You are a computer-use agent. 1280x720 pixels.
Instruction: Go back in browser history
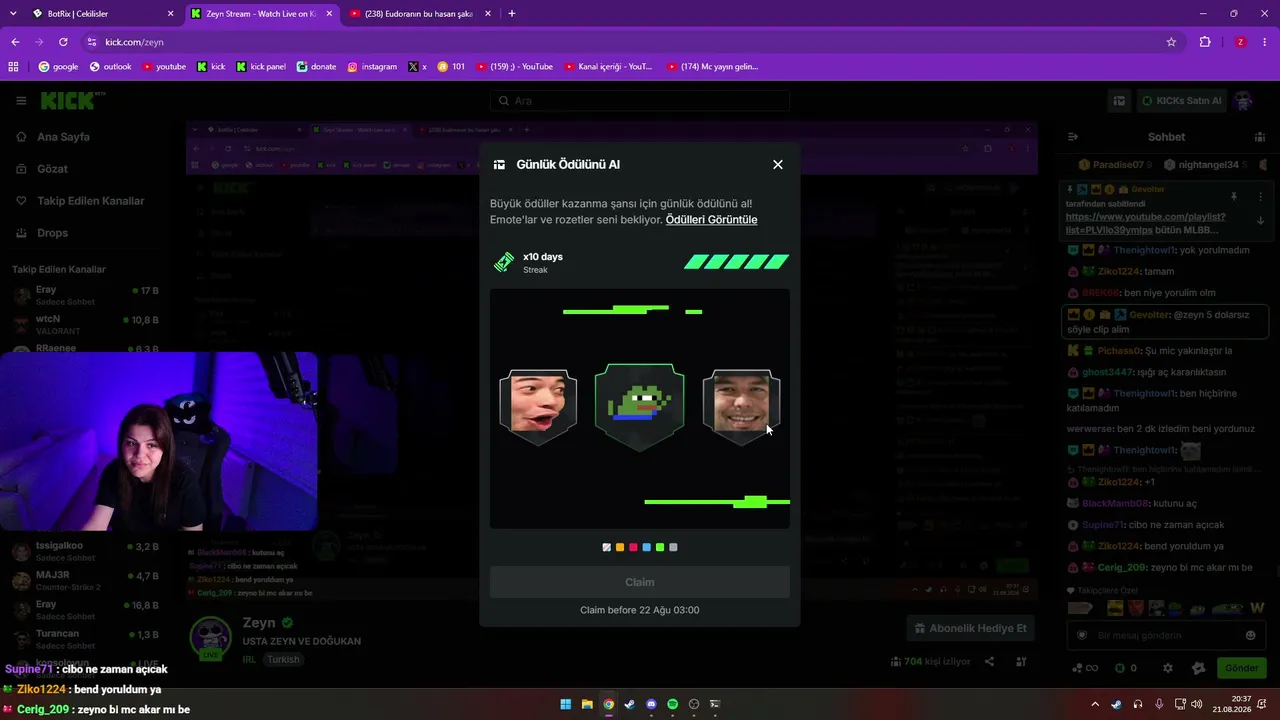pos(15,42)
